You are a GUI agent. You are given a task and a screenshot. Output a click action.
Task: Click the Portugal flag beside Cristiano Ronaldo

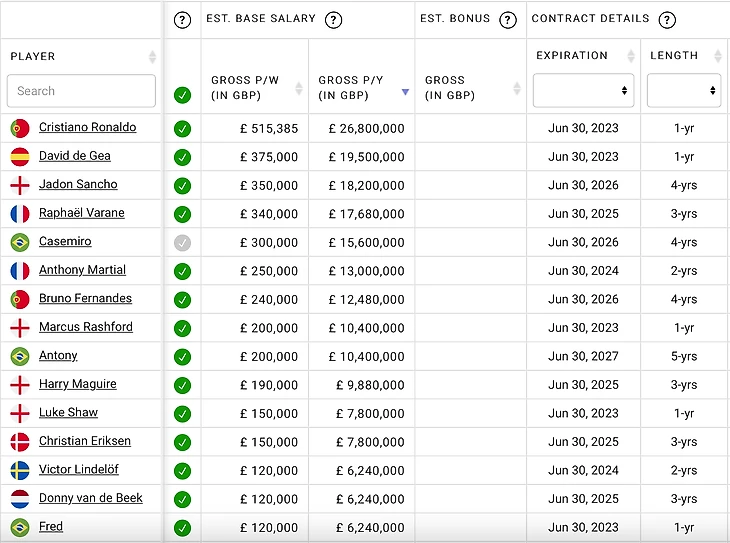tap(20, 128)
